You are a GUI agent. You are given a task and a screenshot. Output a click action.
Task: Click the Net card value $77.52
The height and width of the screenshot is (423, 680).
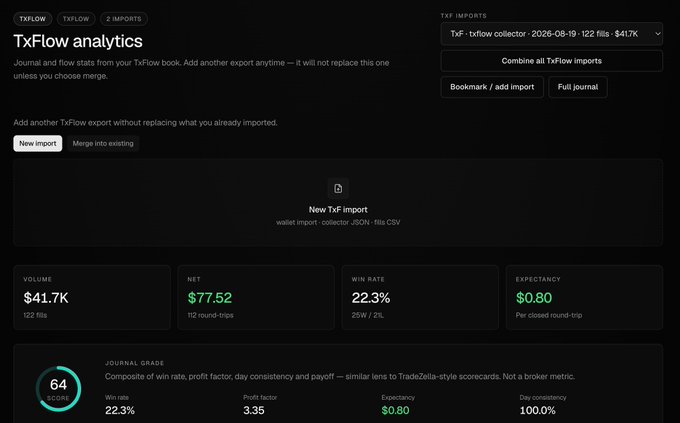coord(210,298)
